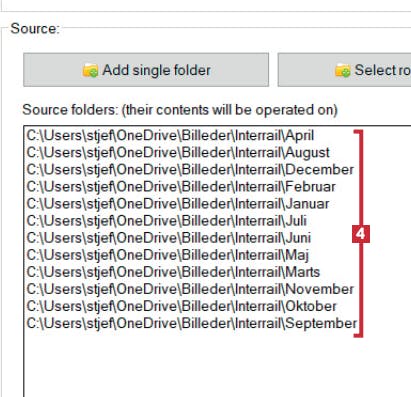The height and width of the screenshot is (397, 411).
Task: Choose the Interrail\November list item
Action: point(190,289)
